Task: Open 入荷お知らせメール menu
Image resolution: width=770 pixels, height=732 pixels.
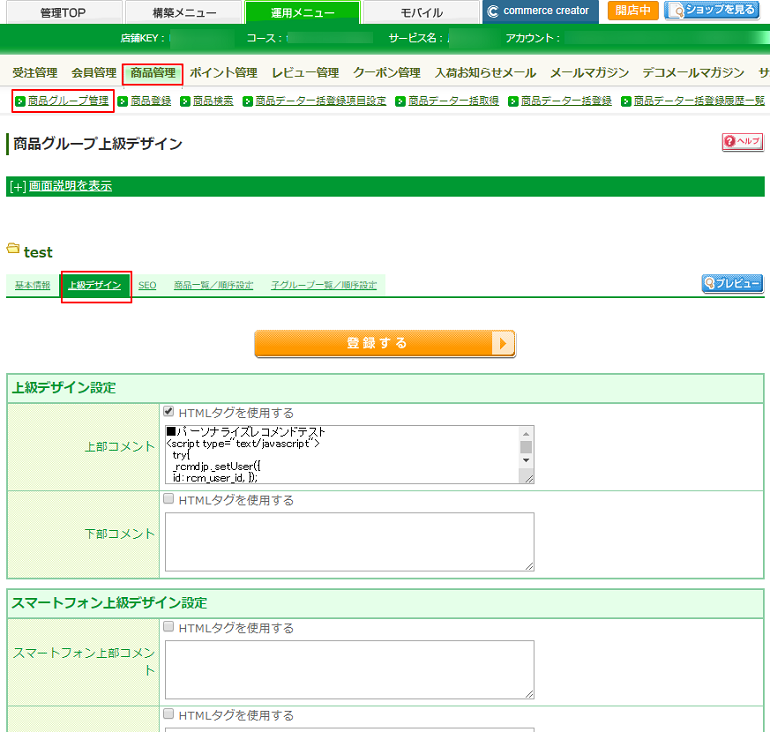Action: tap(485, 73)
